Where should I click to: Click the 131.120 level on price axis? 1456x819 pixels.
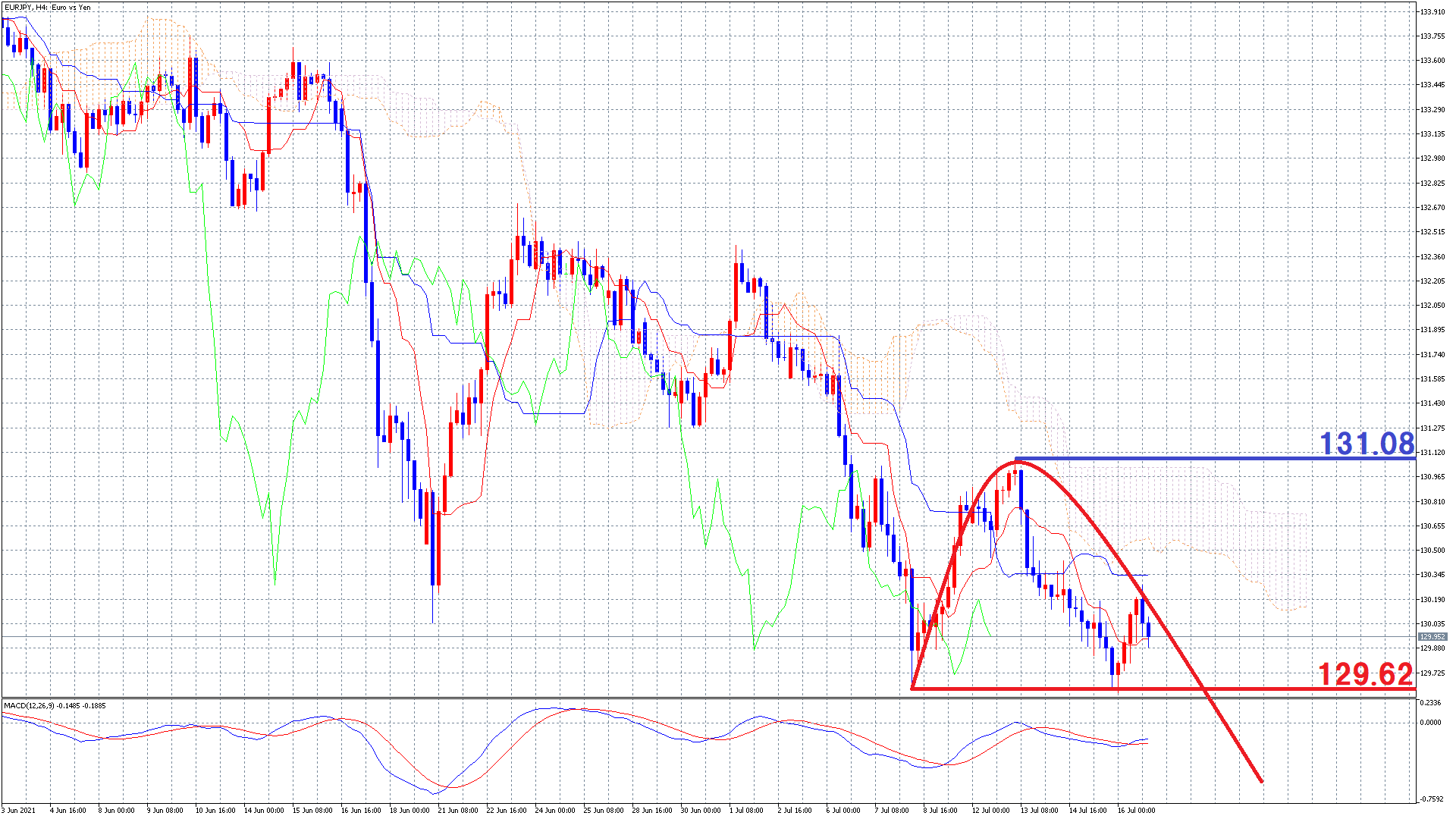[x=1432, y=453]
